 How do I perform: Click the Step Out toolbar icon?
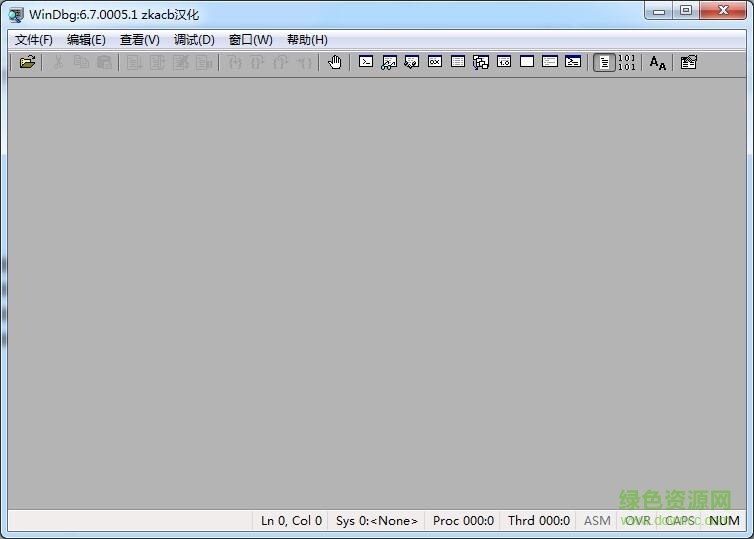(280, 62)
